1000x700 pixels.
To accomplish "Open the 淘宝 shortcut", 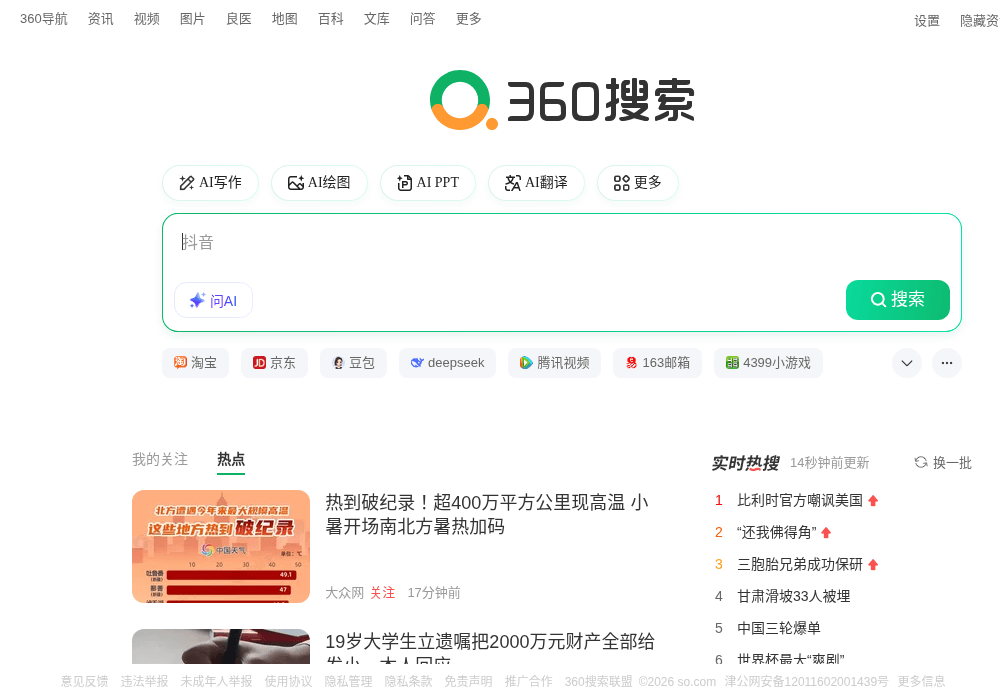I will pyautogui.click(x=195, y=363).
